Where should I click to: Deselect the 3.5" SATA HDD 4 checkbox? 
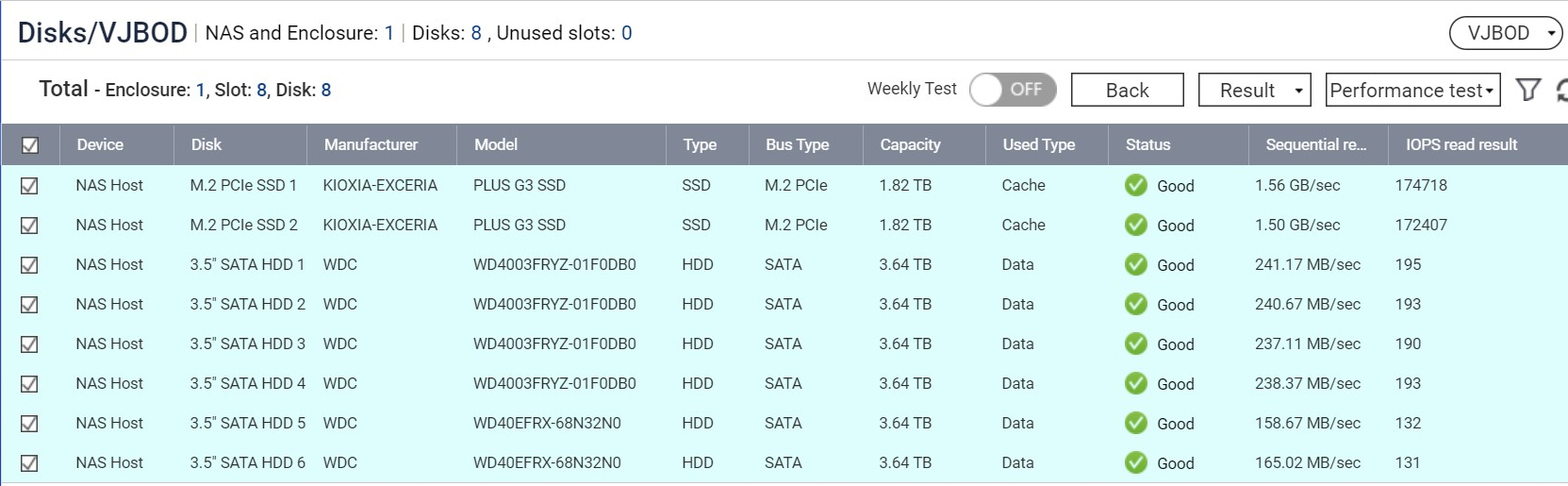[x=30, y=384]
